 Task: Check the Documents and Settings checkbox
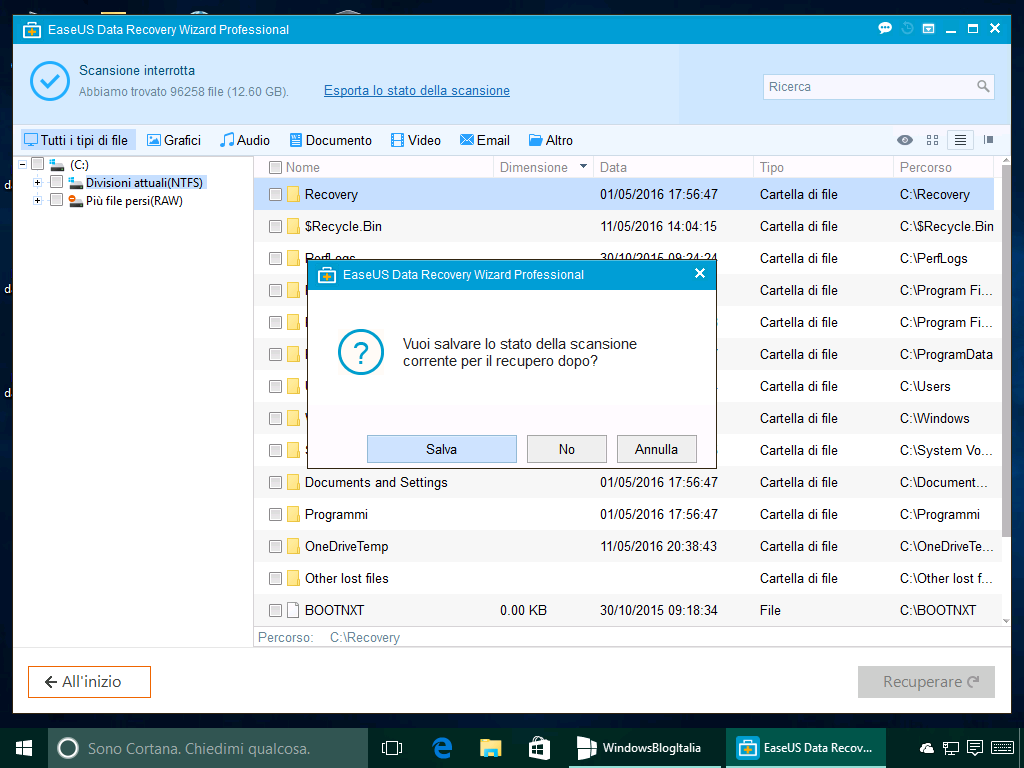[276, 483]
